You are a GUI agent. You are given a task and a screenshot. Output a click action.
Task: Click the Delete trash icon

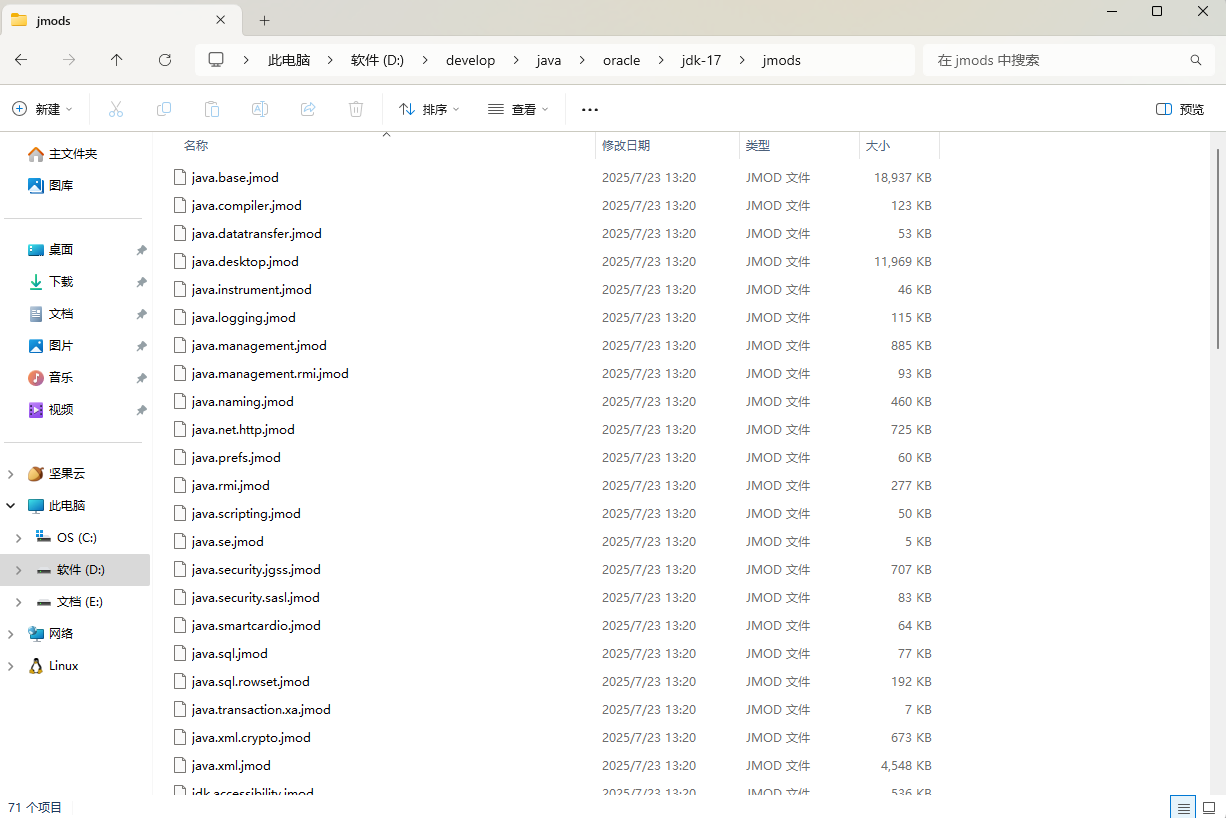tap(356, 109)
